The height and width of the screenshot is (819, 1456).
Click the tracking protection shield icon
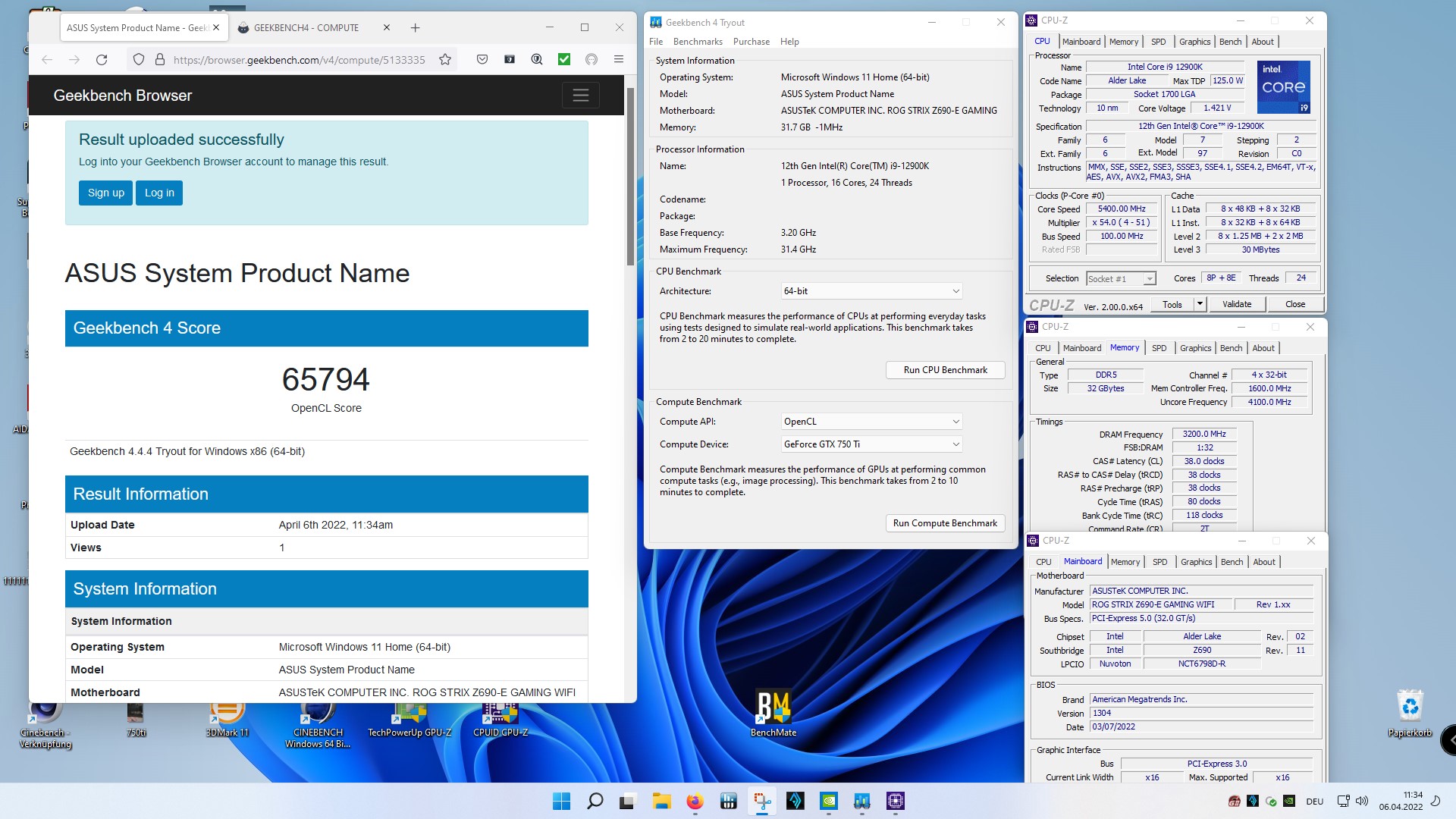pyautogui.click(x=138, y=59)
